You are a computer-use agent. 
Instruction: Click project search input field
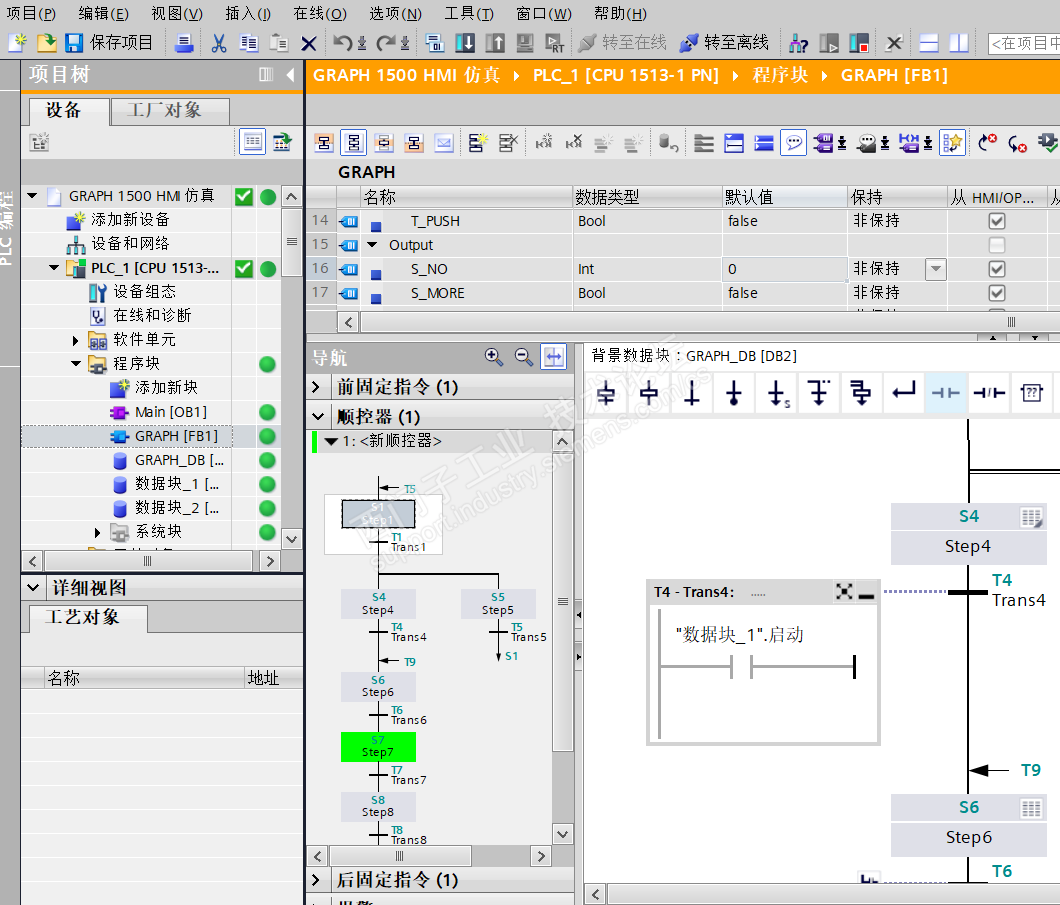[1023, 43]
